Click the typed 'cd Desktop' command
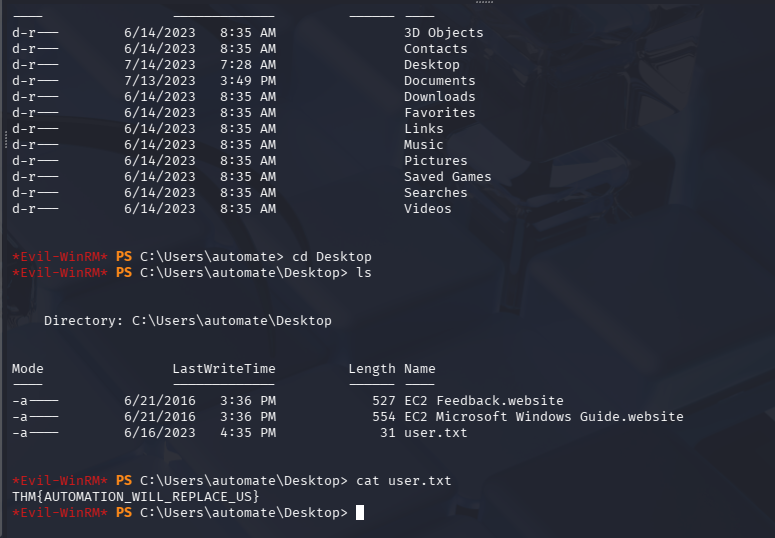775x538 pixels. coord(333,257)
